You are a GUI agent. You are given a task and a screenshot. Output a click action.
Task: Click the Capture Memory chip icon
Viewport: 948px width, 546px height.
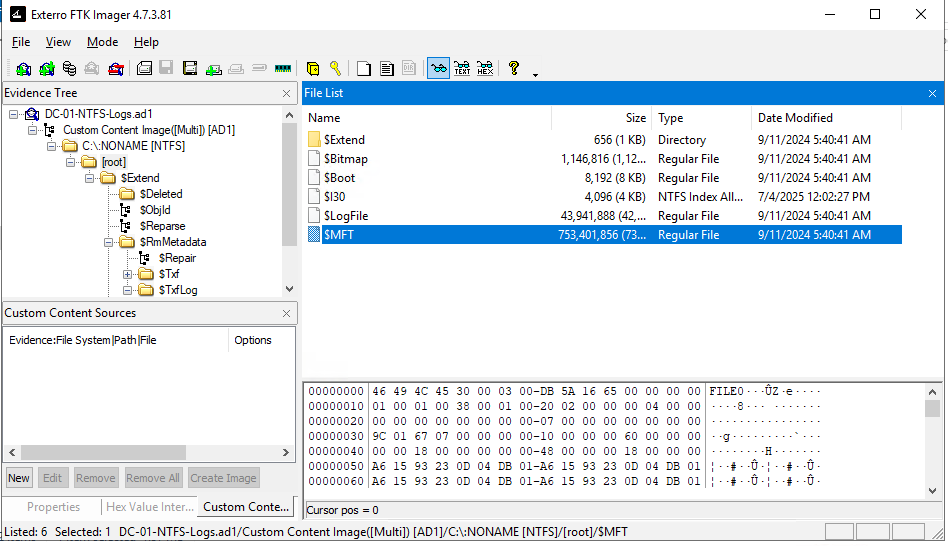click(282, 68)
